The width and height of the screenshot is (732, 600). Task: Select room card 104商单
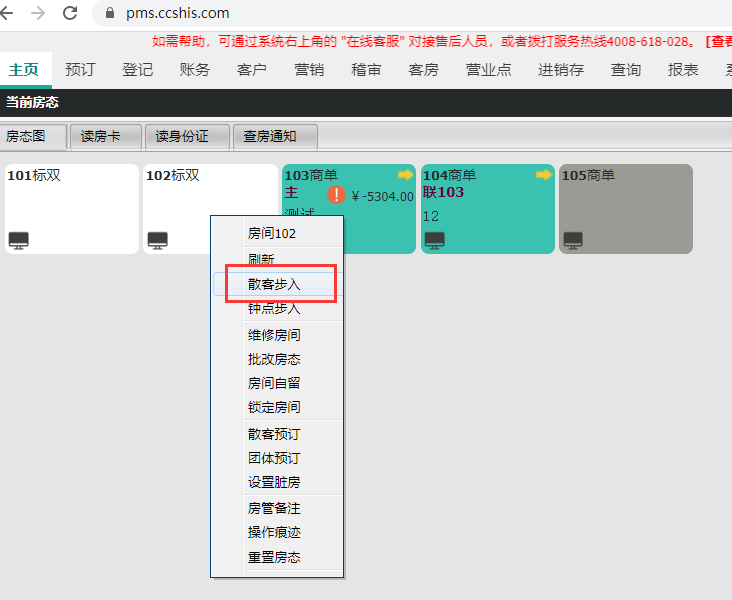(488, 209)
